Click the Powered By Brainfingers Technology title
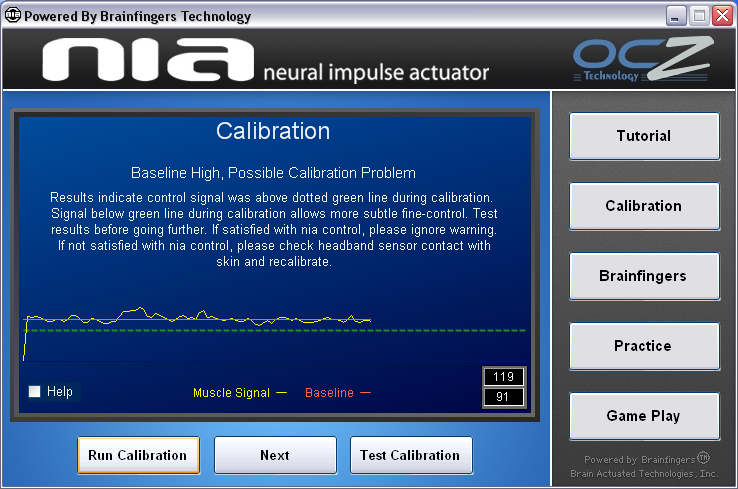 pyautogui.click(x=137, y=16)
